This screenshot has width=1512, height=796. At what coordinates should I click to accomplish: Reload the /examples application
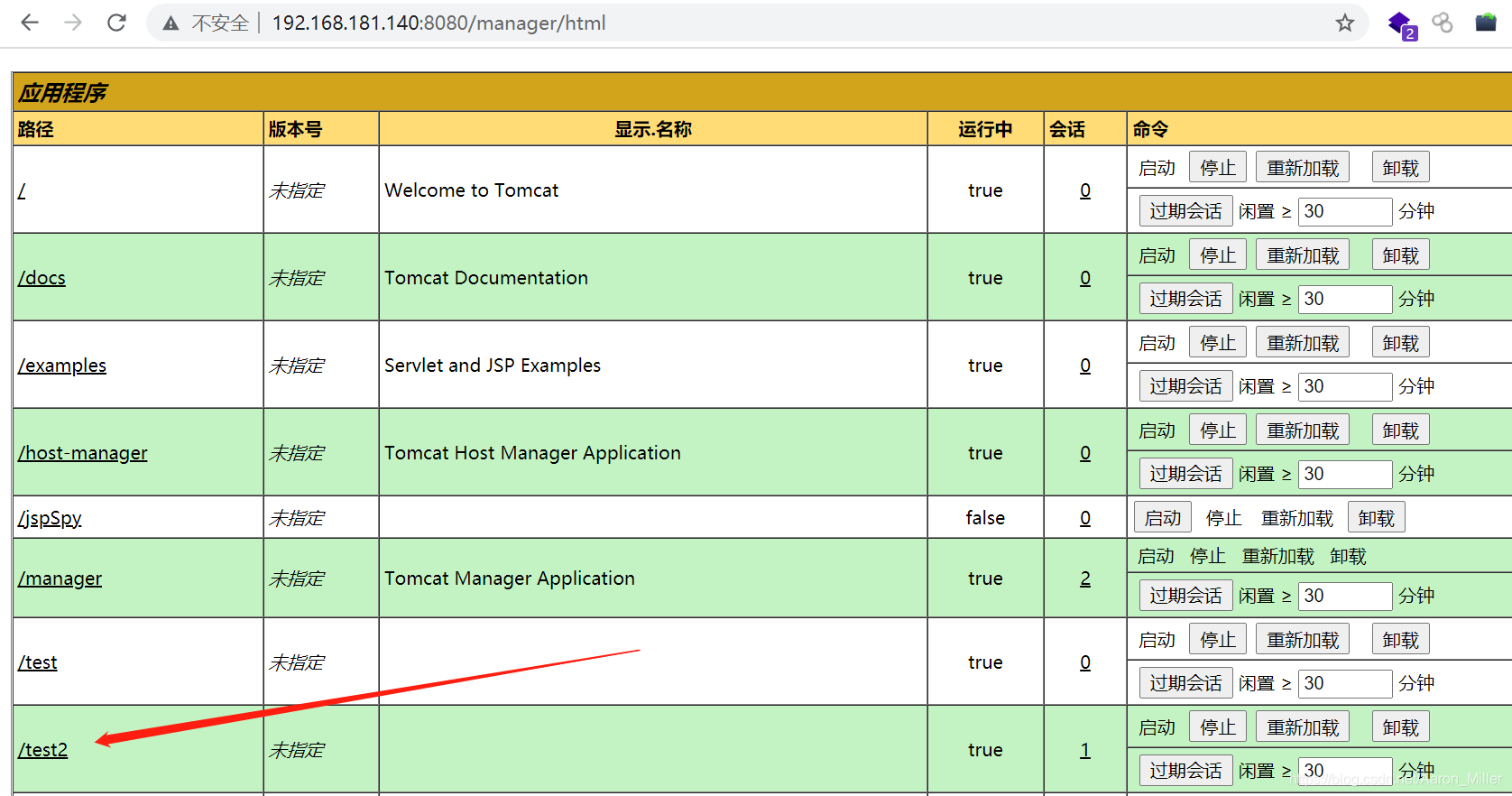(1303, 343)
